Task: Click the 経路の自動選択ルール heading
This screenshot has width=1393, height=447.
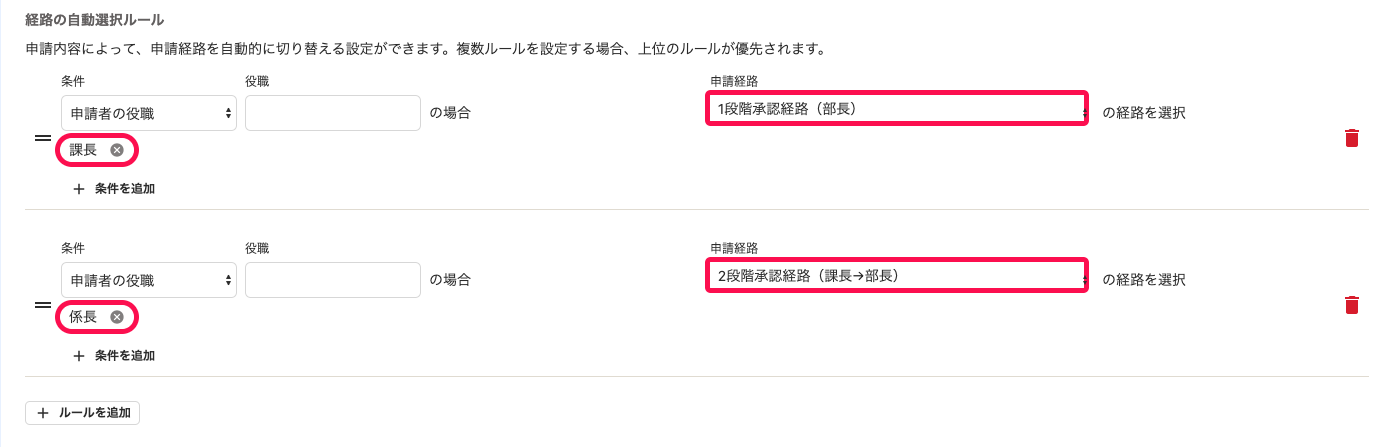Action: (x=95, y=20)
